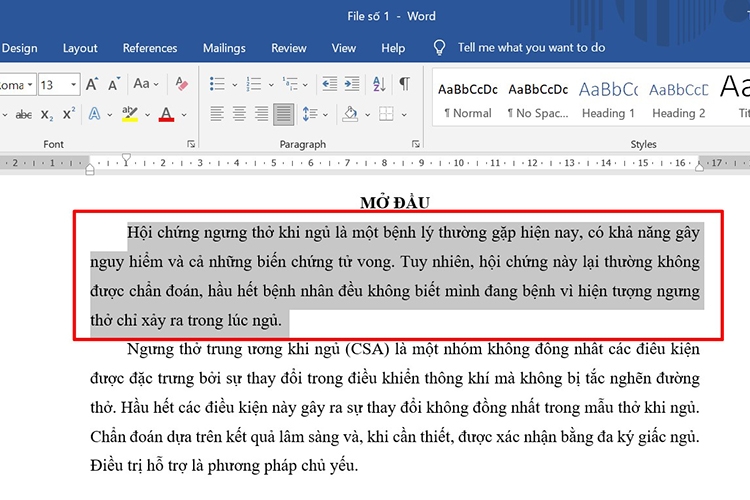Click the Tell me what you want to do box
Screen dimensions: 750x500
click(531, 47)
